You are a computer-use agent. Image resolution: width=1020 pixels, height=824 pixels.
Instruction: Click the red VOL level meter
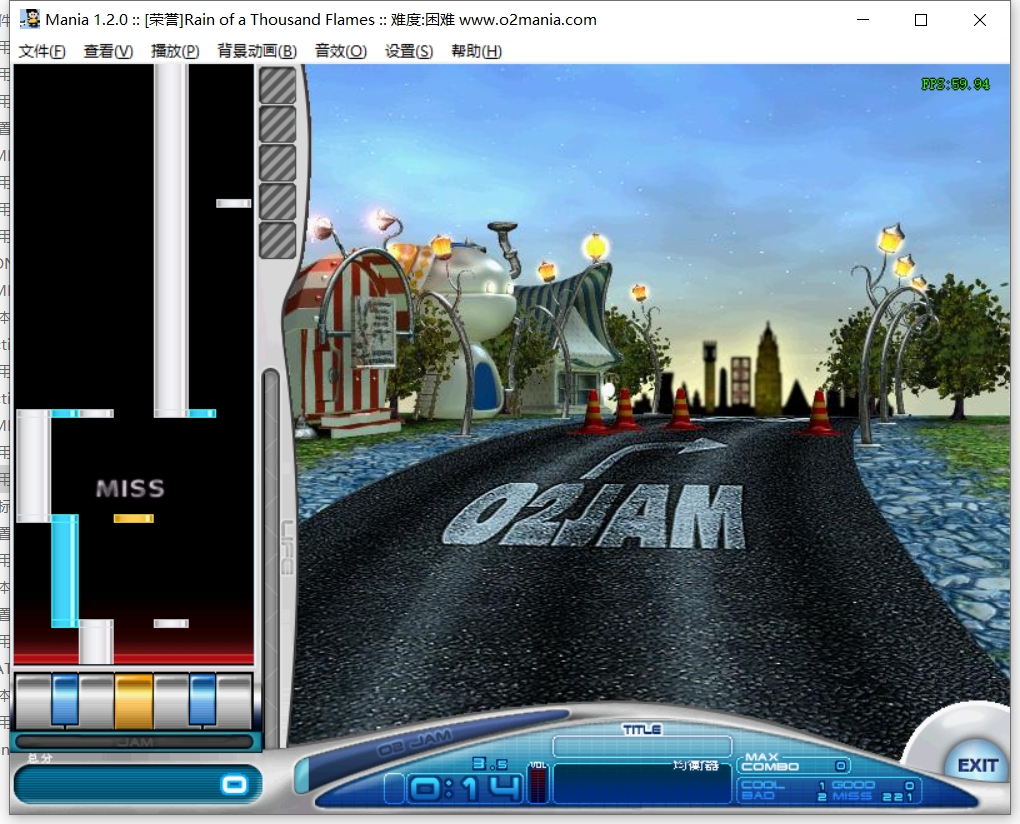538,785
